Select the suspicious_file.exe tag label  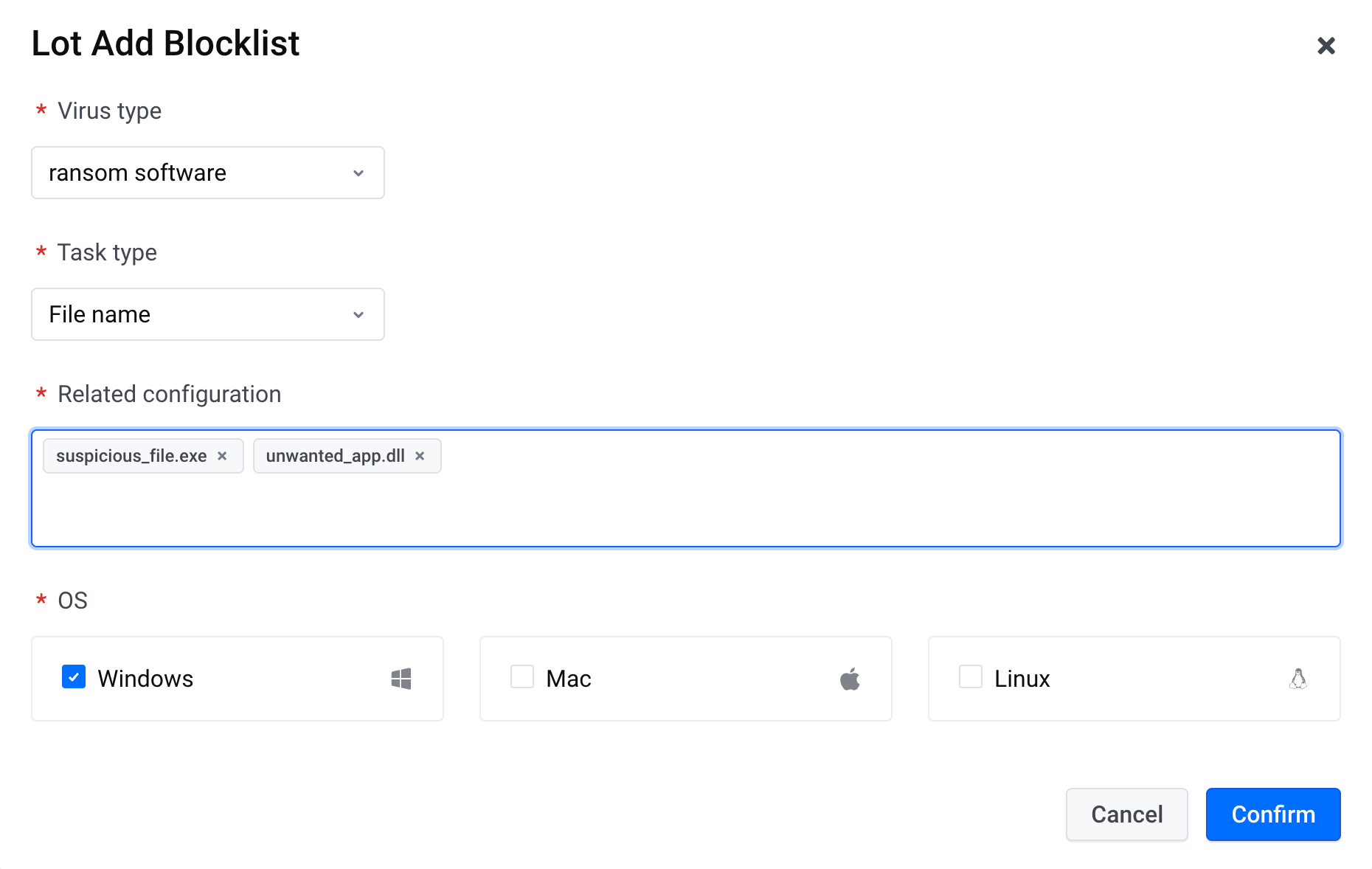[131, 456]
